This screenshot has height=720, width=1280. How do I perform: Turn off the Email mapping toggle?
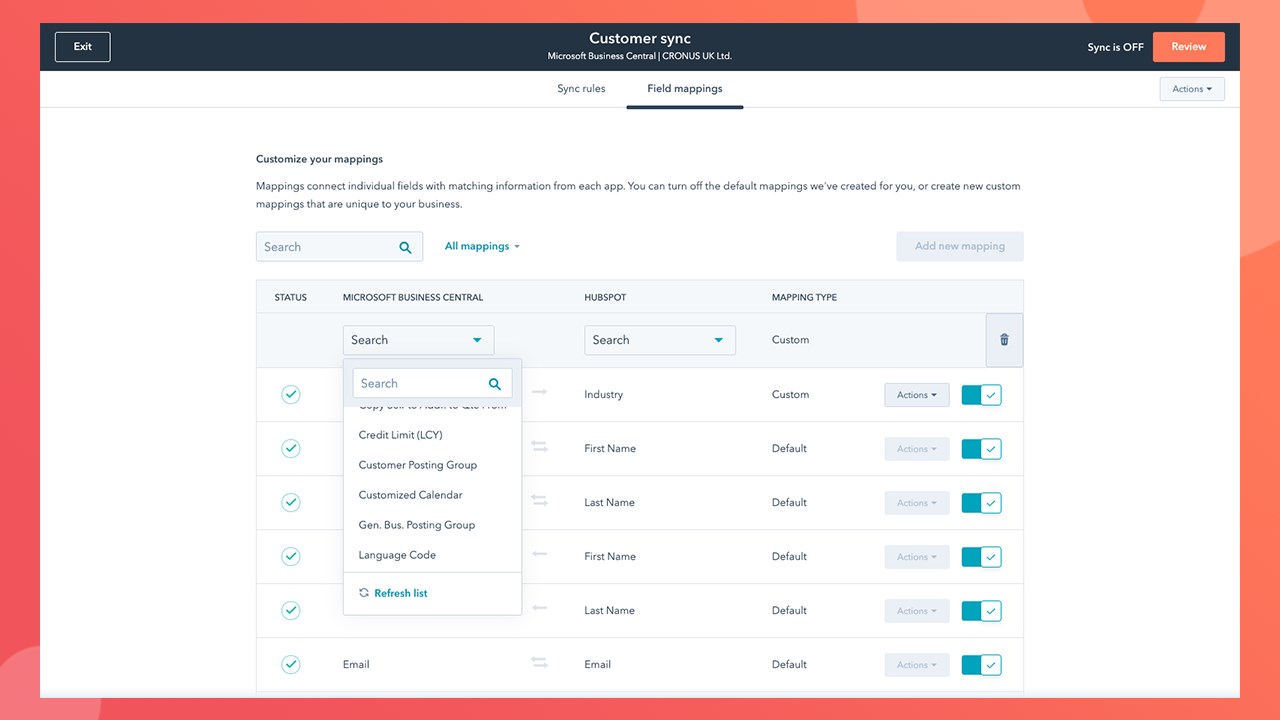click(981, 665)
